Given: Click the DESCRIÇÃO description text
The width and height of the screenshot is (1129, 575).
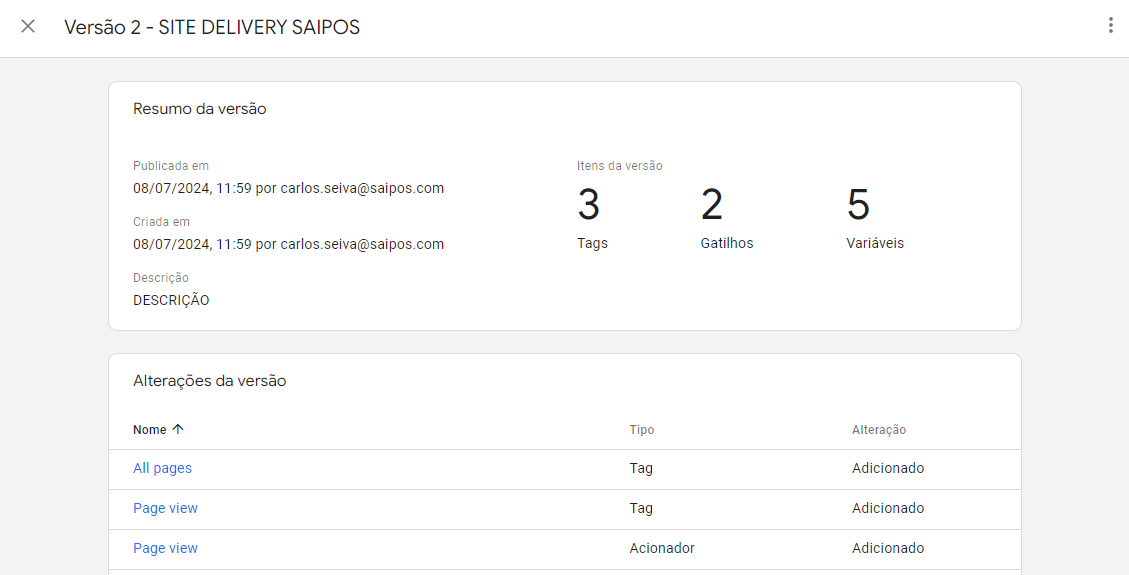Looking at the screenshot, I should click(x=171, y=300).
